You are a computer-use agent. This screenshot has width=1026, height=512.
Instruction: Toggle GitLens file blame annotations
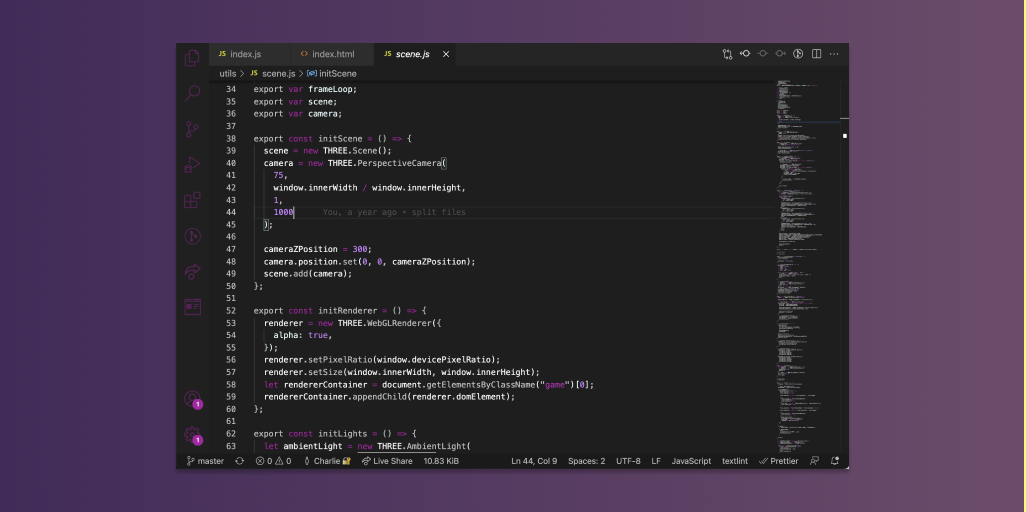798,54
